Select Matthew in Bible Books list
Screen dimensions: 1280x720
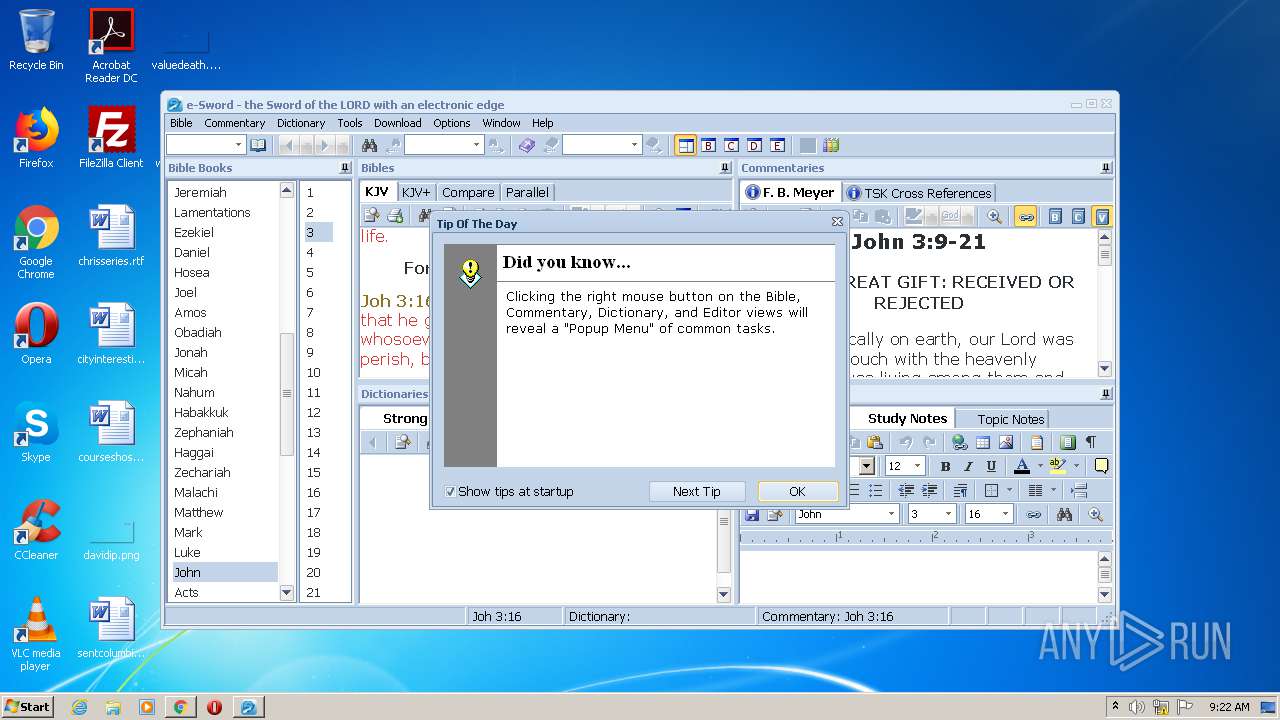[198, 512]
